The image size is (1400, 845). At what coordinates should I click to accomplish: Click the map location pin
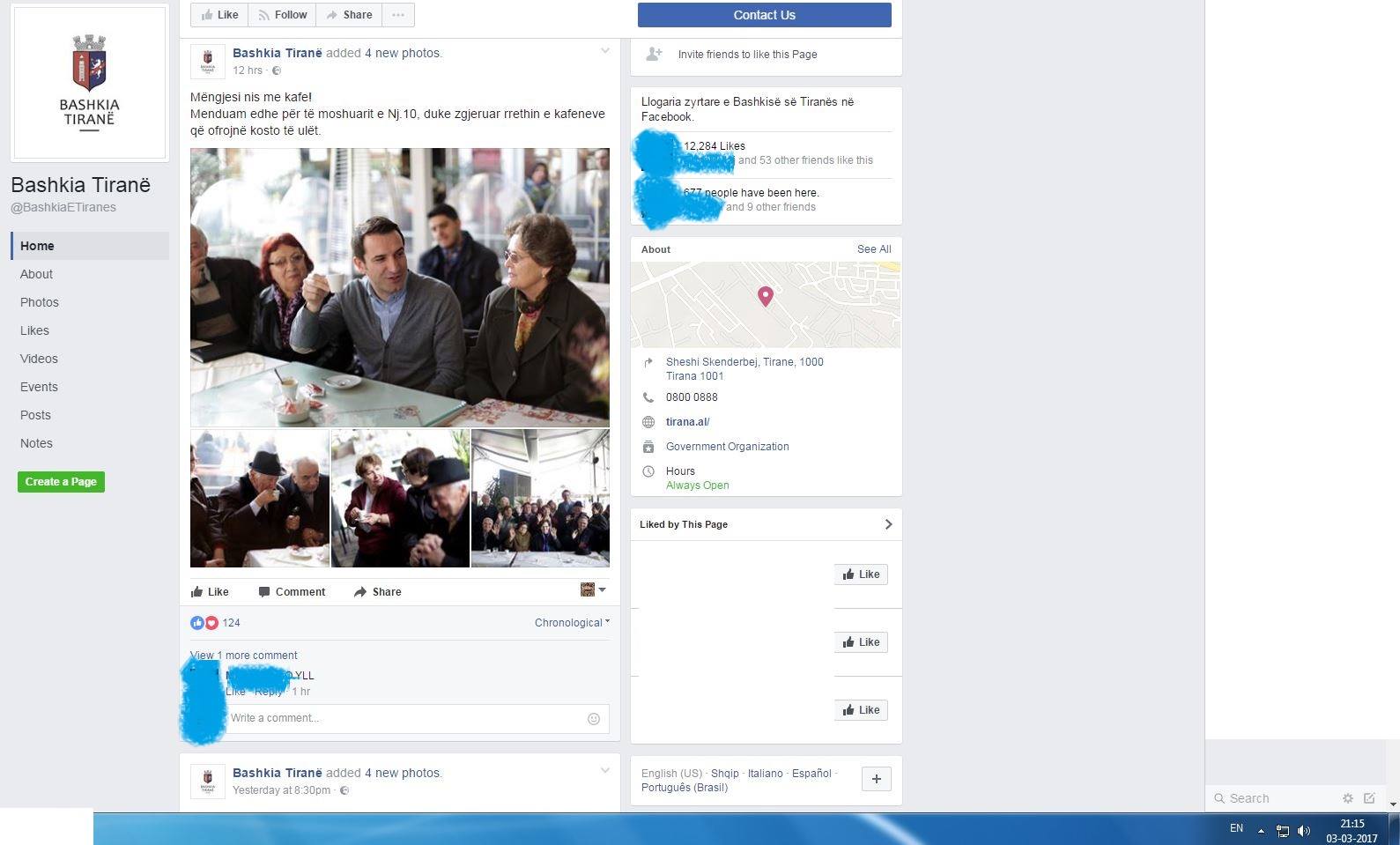(765, 296)
